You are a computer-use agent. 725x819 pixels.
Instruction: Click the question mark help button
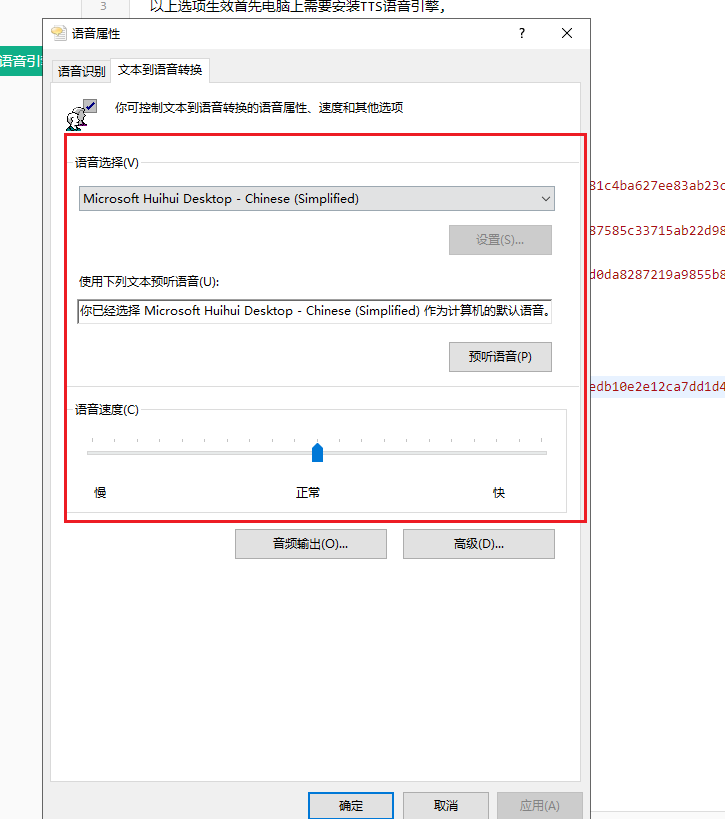(x=521, y=33)
